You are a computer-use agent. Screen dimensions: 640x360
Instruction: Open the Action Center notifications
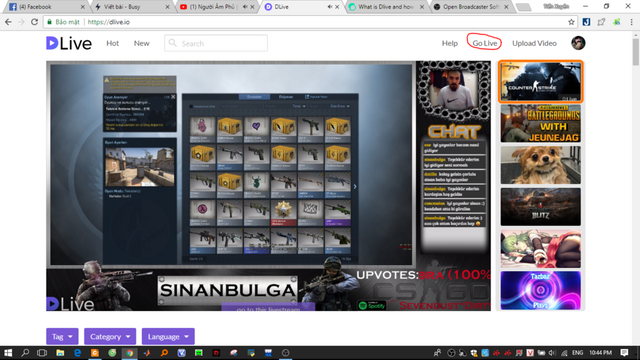tap(624, 353)
